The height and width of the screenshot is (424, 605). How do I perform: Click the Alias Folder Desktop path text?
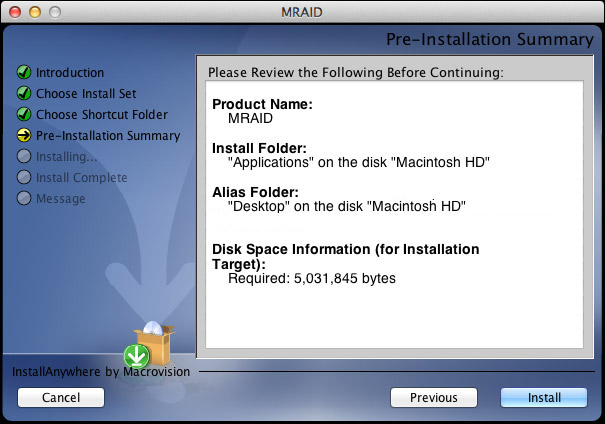point(346,206)
